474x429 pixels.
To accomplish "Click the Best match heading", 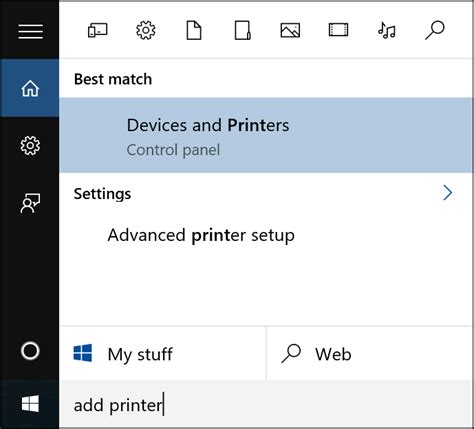I will pos(113,79).
